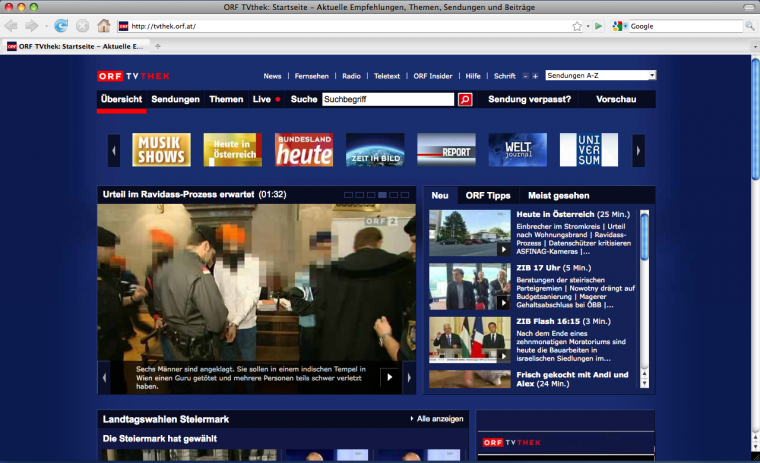Click the News link in the top navigation
Screen dimensions: 760x463
tap(272, 76)
